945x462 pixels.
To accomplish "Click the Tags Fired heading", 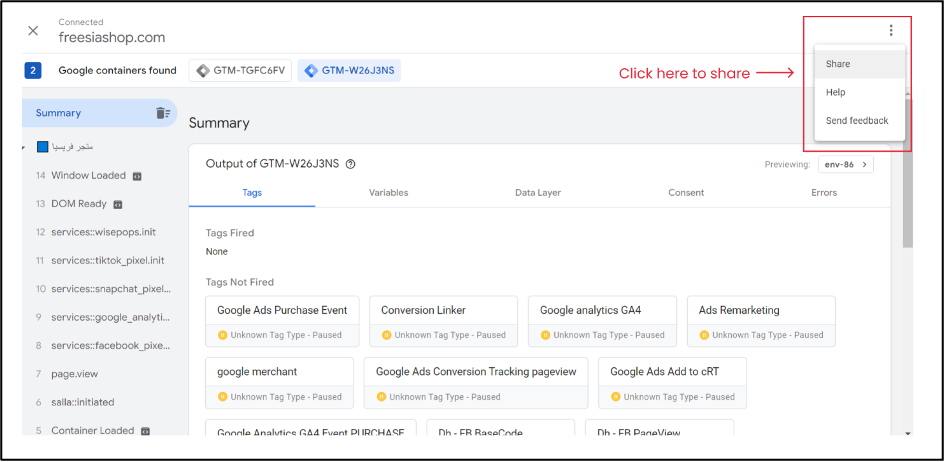I will [230, 233].
